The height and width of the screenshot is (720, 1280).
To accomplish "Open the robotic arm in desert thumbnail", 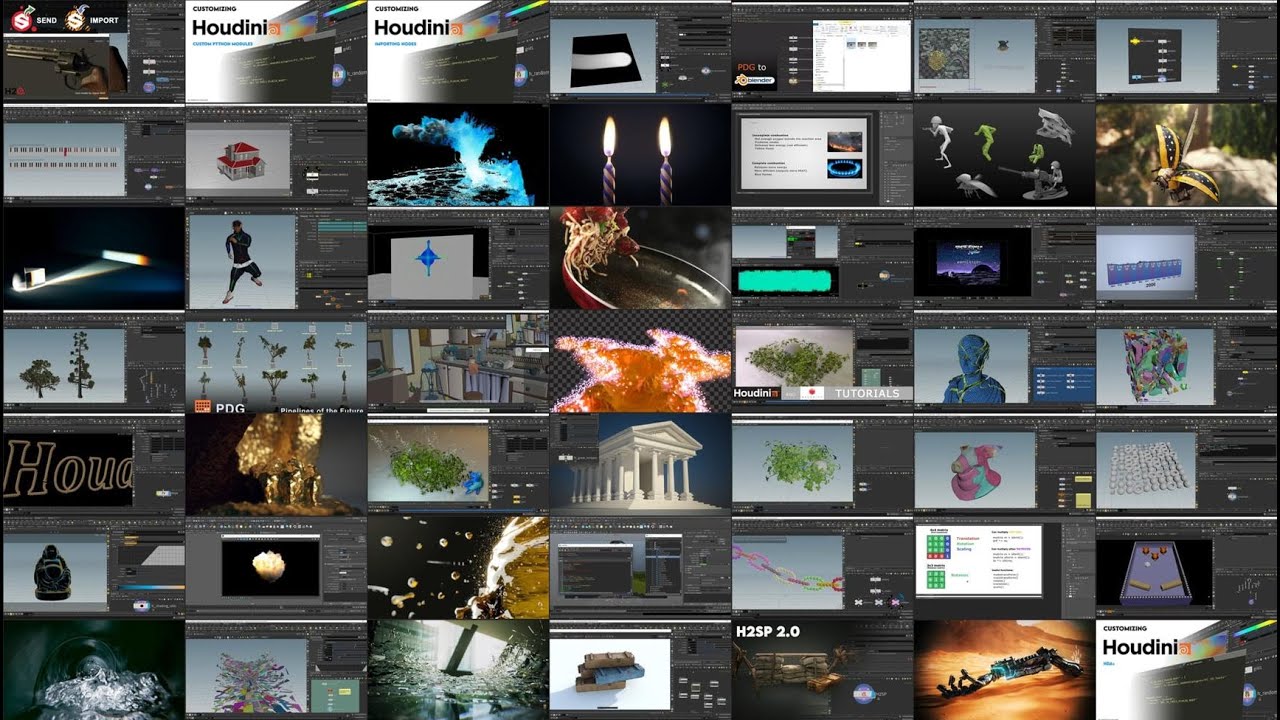I will pos(1003,670).
